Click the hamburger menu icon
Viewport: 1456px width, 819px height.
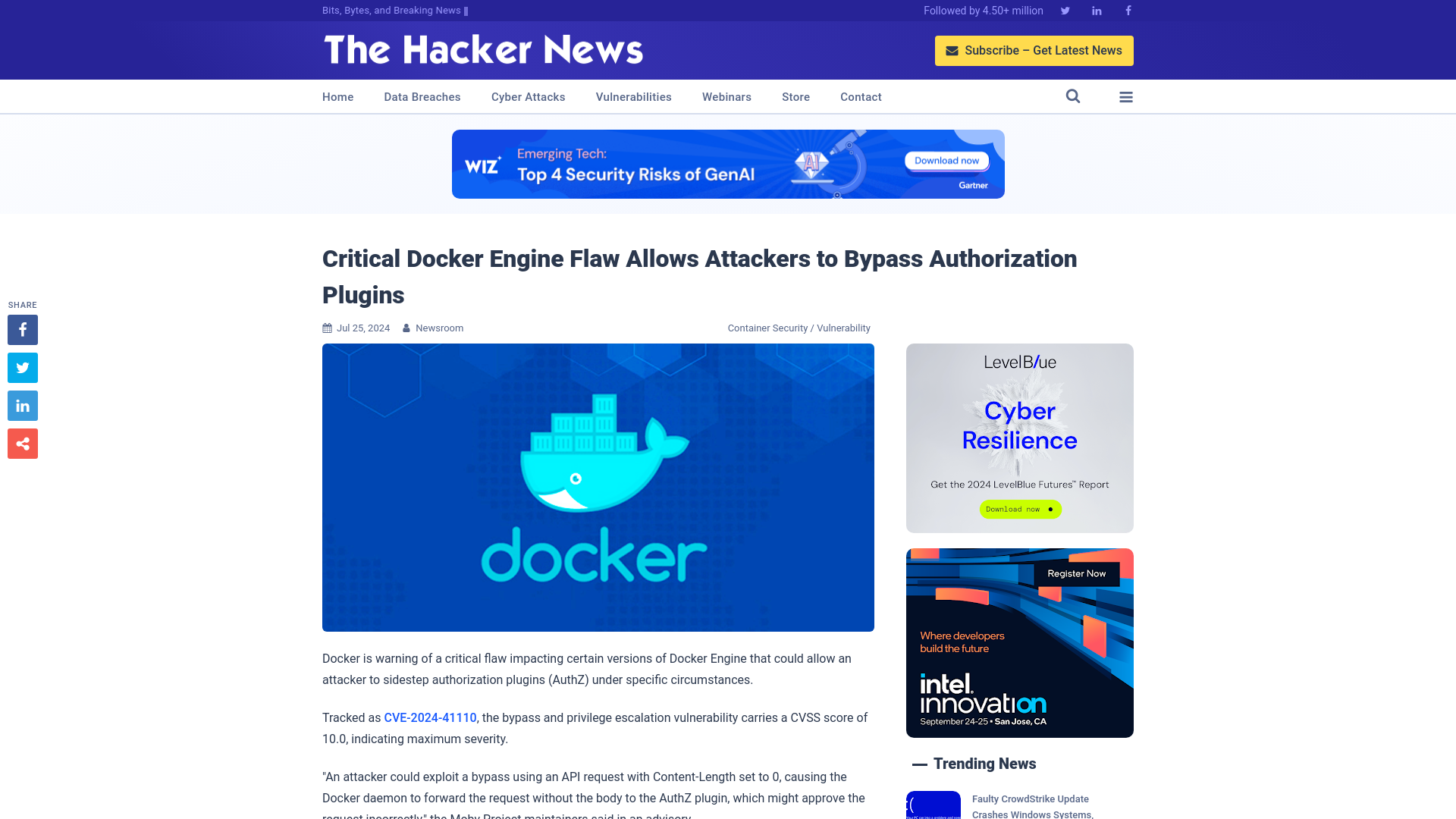[1126, 97]
